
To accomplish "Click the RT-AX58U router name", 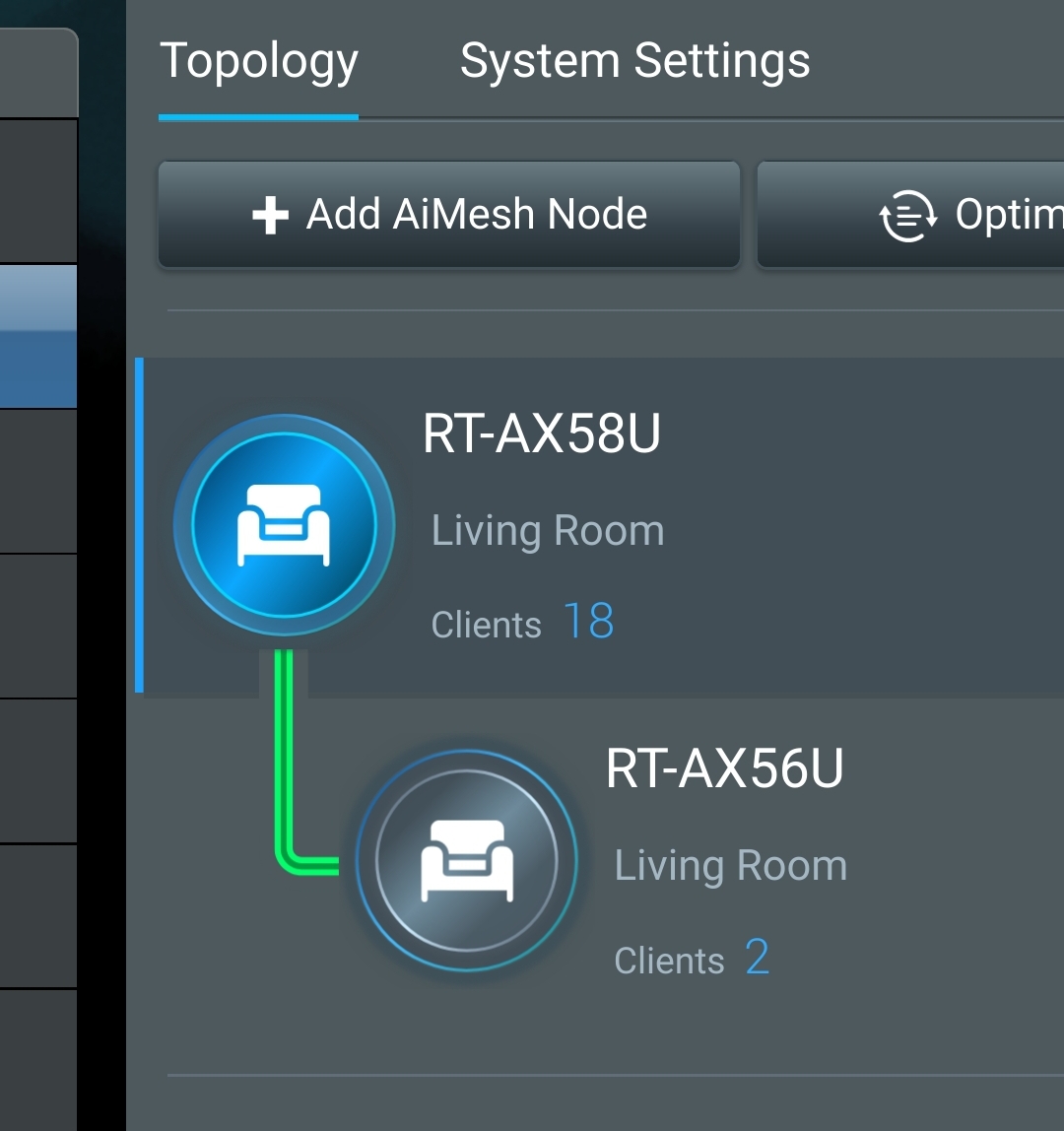I will [541, 433].
